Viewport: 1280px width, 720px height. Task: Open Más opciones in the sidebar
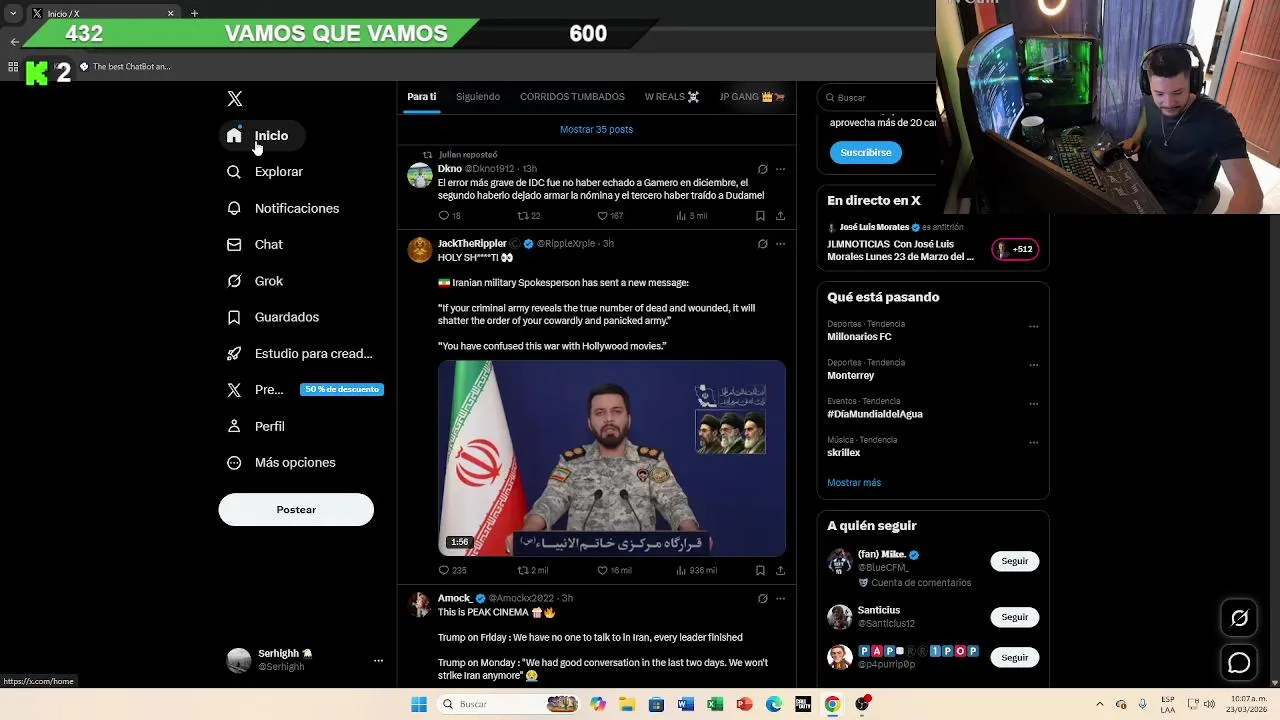[281, 463]
